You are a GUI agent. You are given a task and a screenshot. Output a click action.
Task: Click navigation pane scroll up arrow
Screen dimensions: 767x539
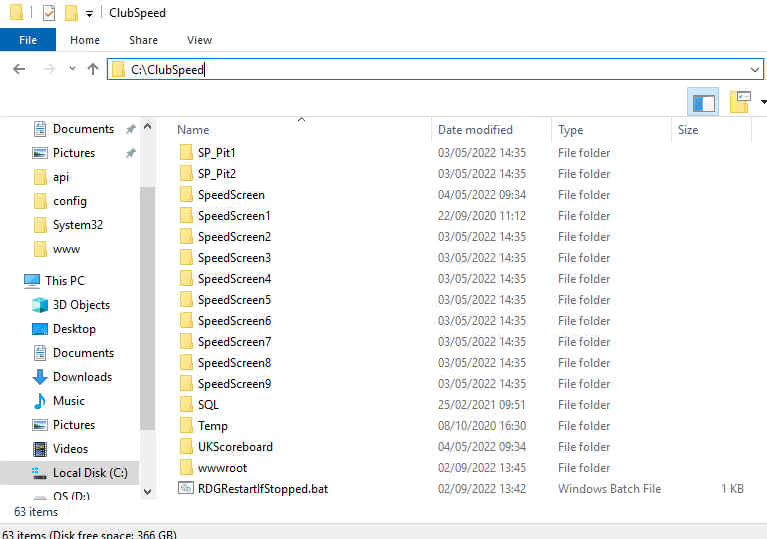[148, 128]
